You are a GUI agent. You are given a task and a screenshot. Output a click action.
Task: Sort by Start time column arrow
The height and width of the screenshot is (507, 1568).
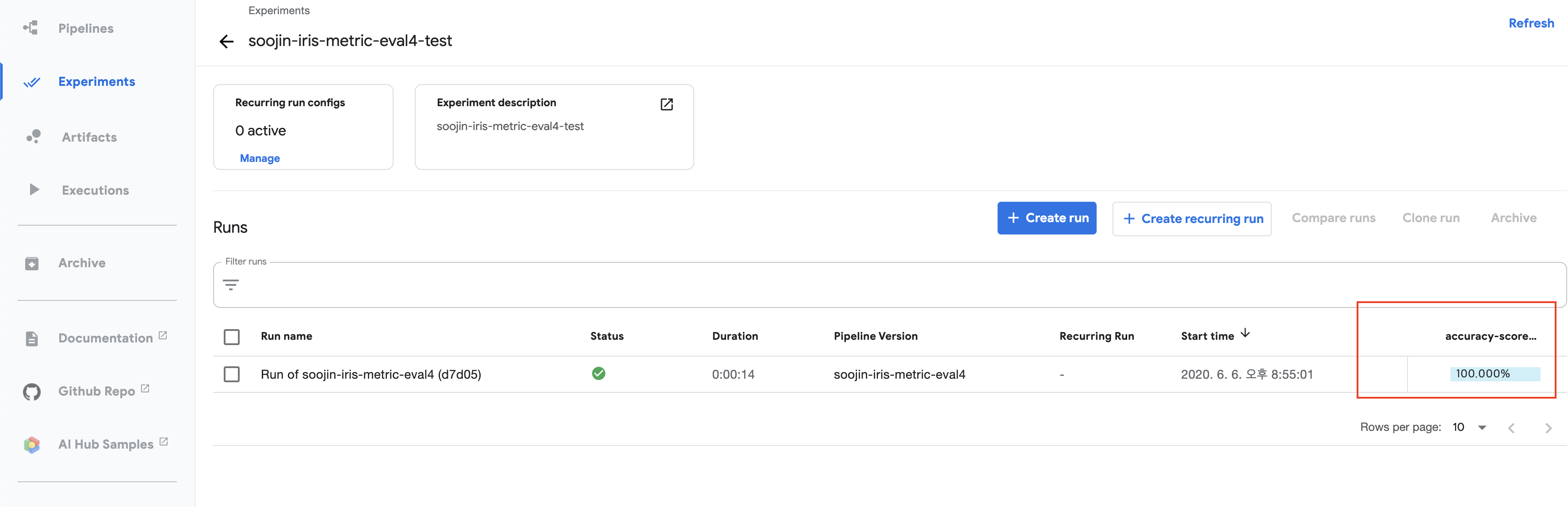(1245, 333)
